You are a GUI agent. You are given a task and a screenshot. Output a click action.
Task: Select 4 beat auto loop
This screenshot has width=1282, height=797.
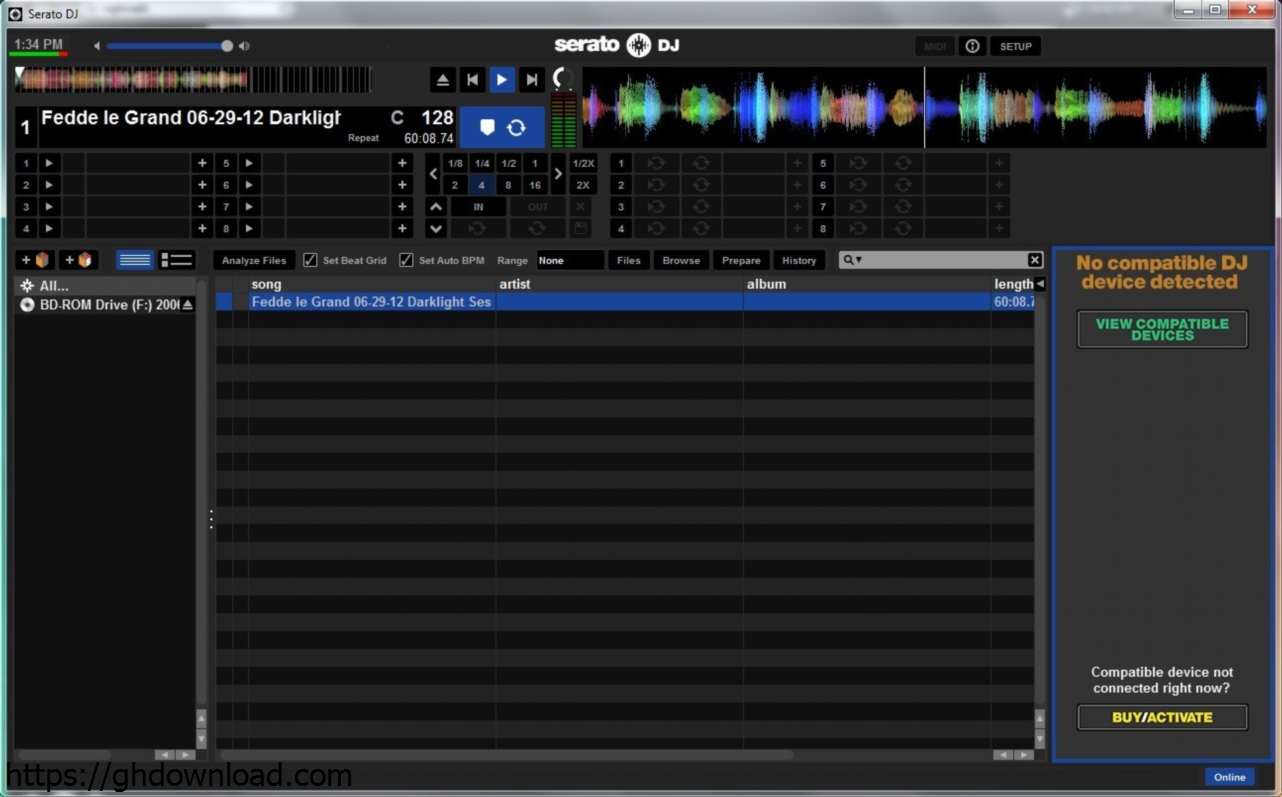482,185
